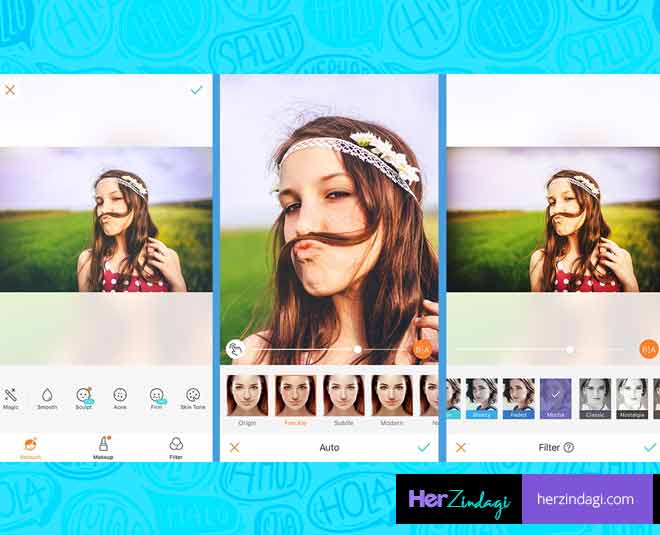The width and height of the screenshot is (660, 535).
Task: Select the Mocha filter thumbnail
Action: pyautogui.click(x=555, y=396)
